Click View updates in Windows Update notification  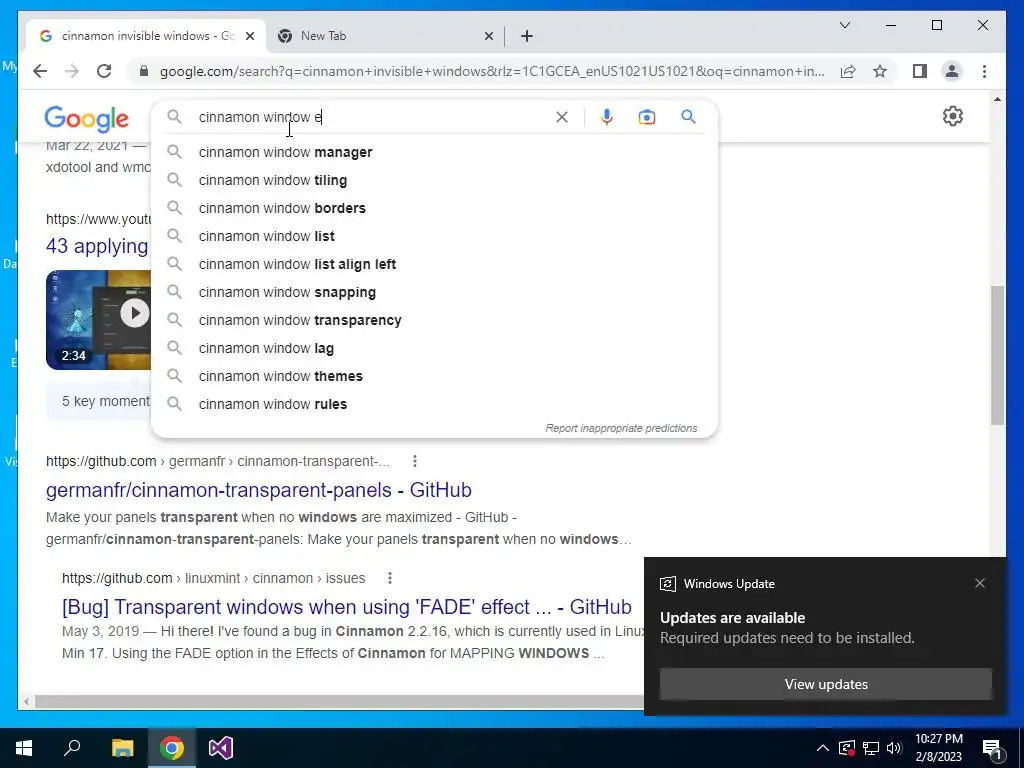tap(826, 684)
